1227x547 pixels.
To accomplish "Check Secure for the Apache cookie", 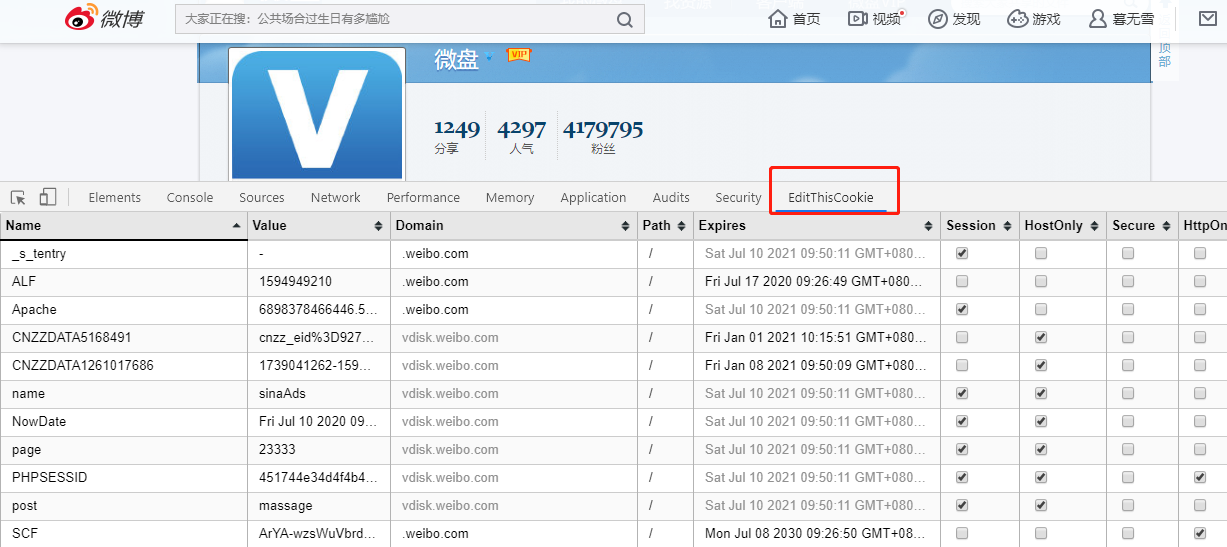I will pos(1128,310).
